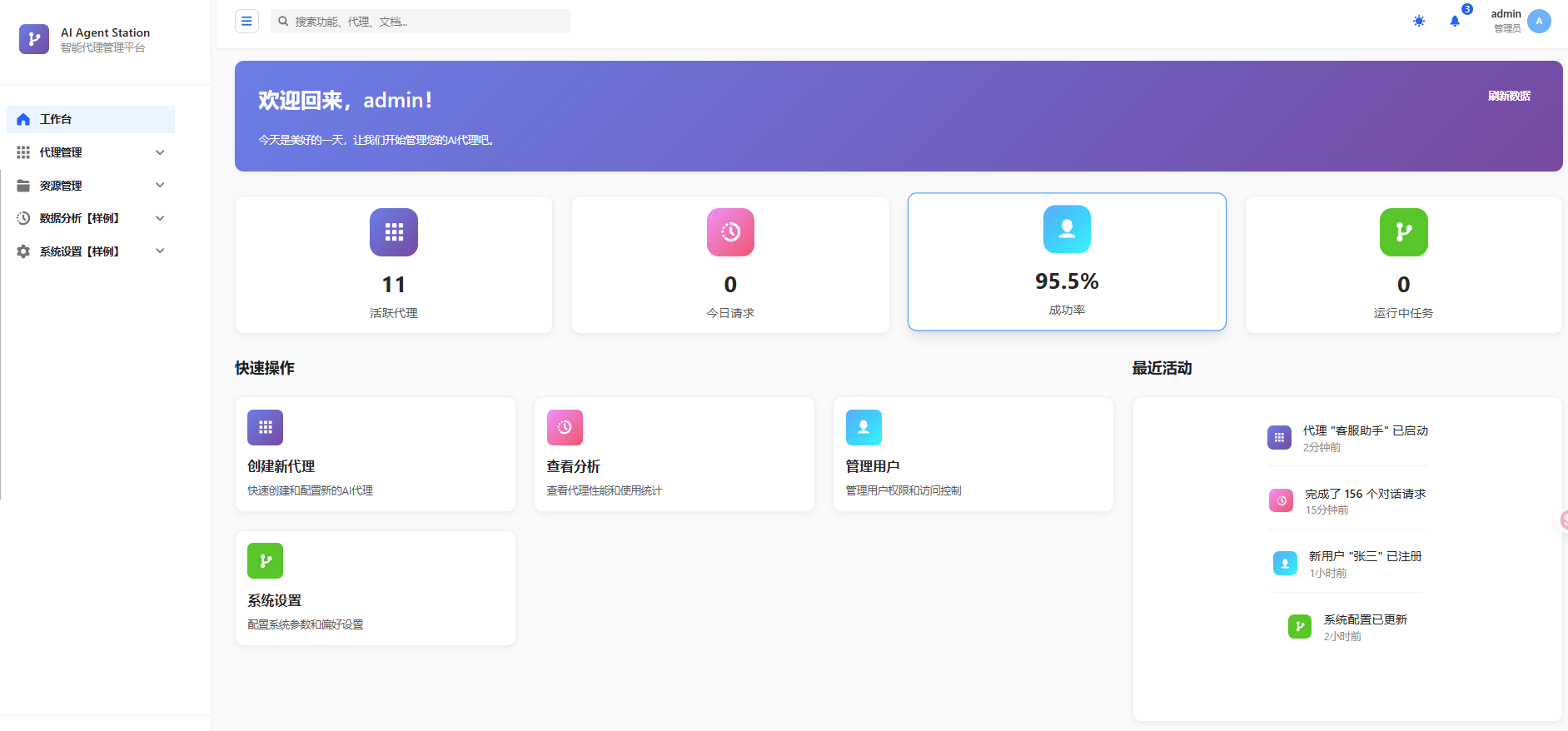Click the AI Agent Station logo icon
Screen dimensions: 1568x731
(x=34, y=39)
